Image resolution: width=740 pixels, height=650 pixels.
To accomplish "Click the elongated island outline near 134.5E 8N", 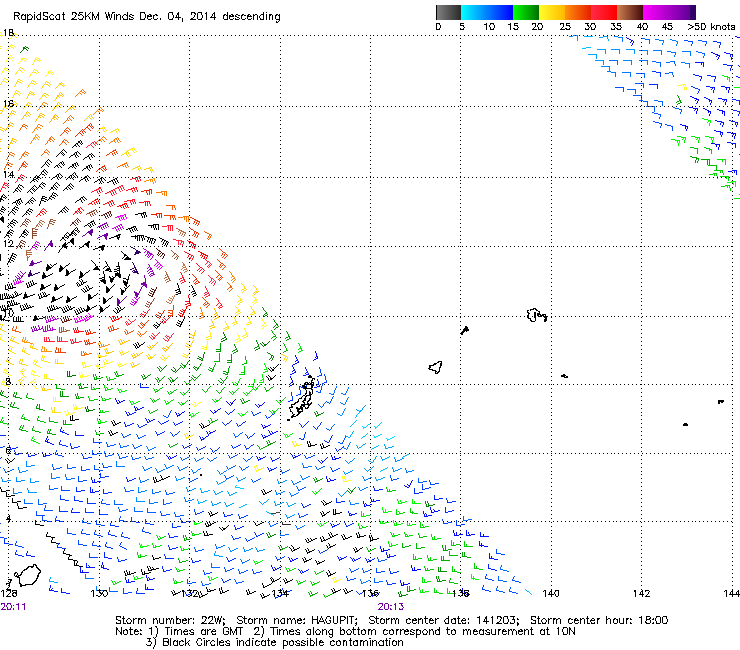I will pos(302,398).
